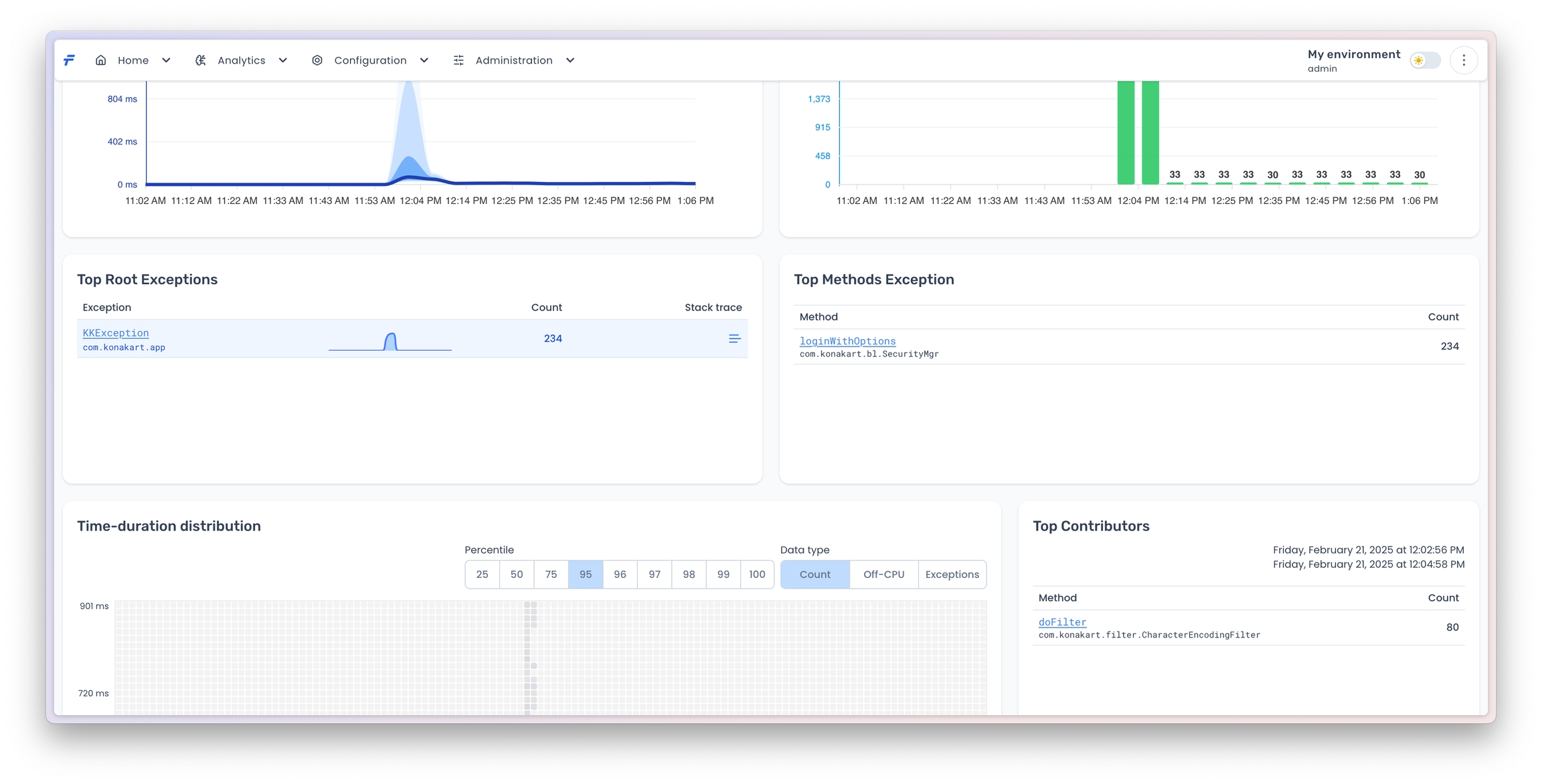Viewport: 1542px width, 784px height.
Task: Expand the Administration dropdown chevron
Action: pyautogui.click(x=570, y=60)
